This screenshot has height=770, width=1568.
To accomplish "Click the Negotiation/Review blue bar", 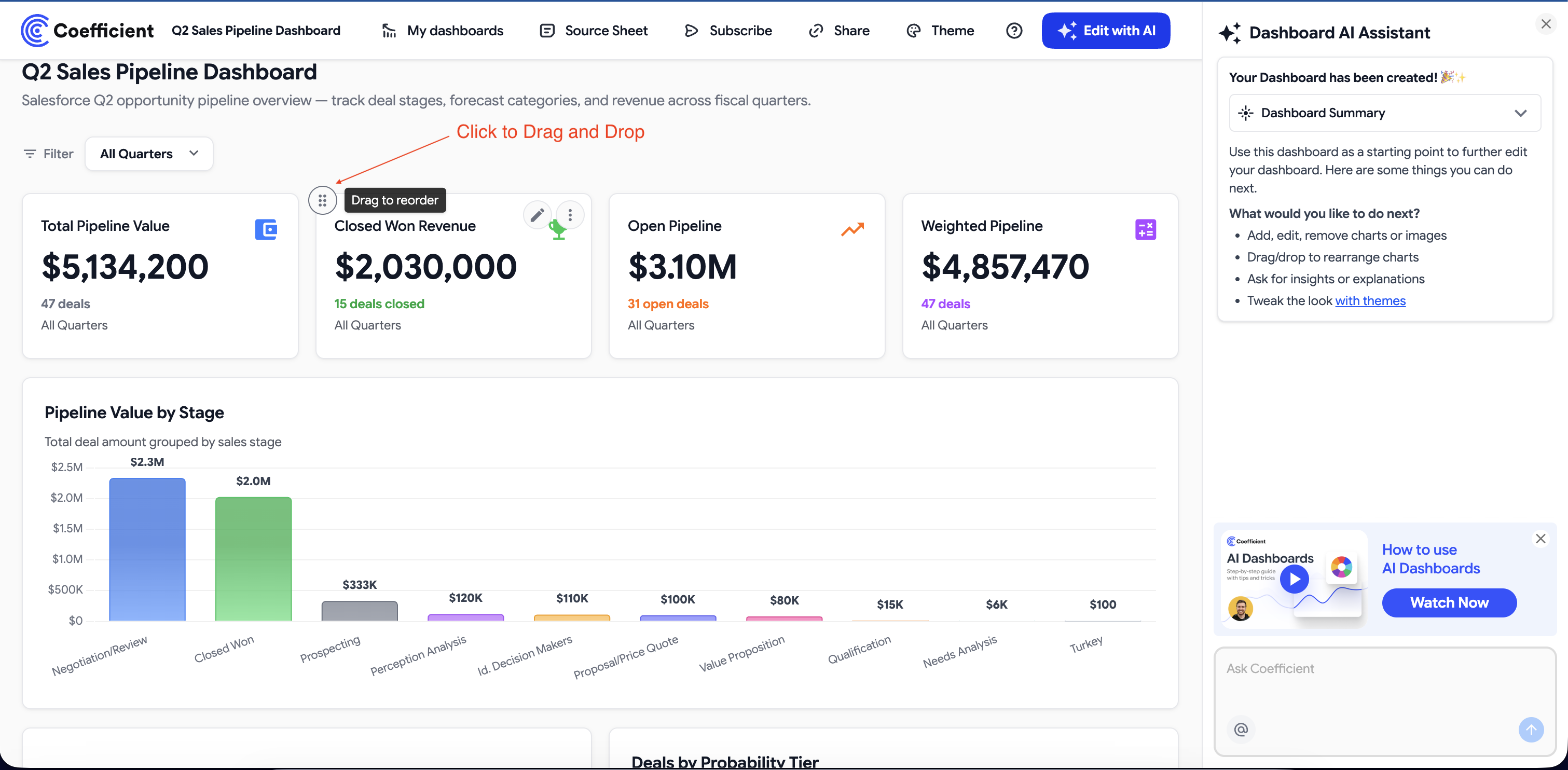I will point(147,549).
